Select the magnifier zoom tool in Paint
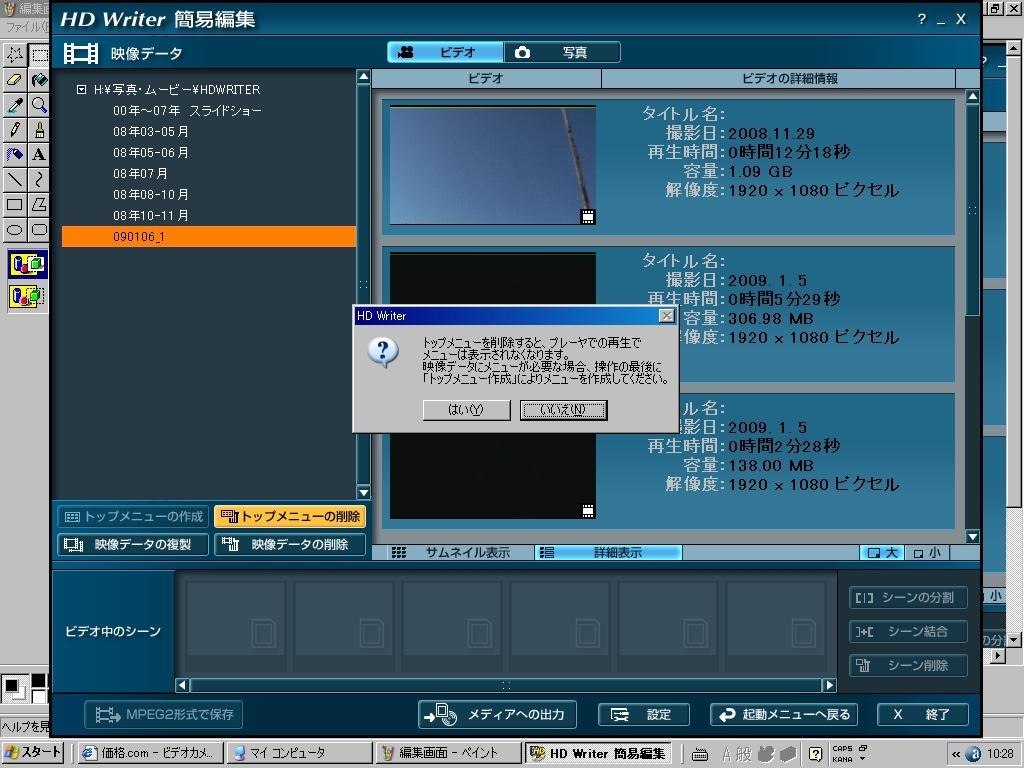Viewport: 1024px width, 768px height. pos(39,104)
